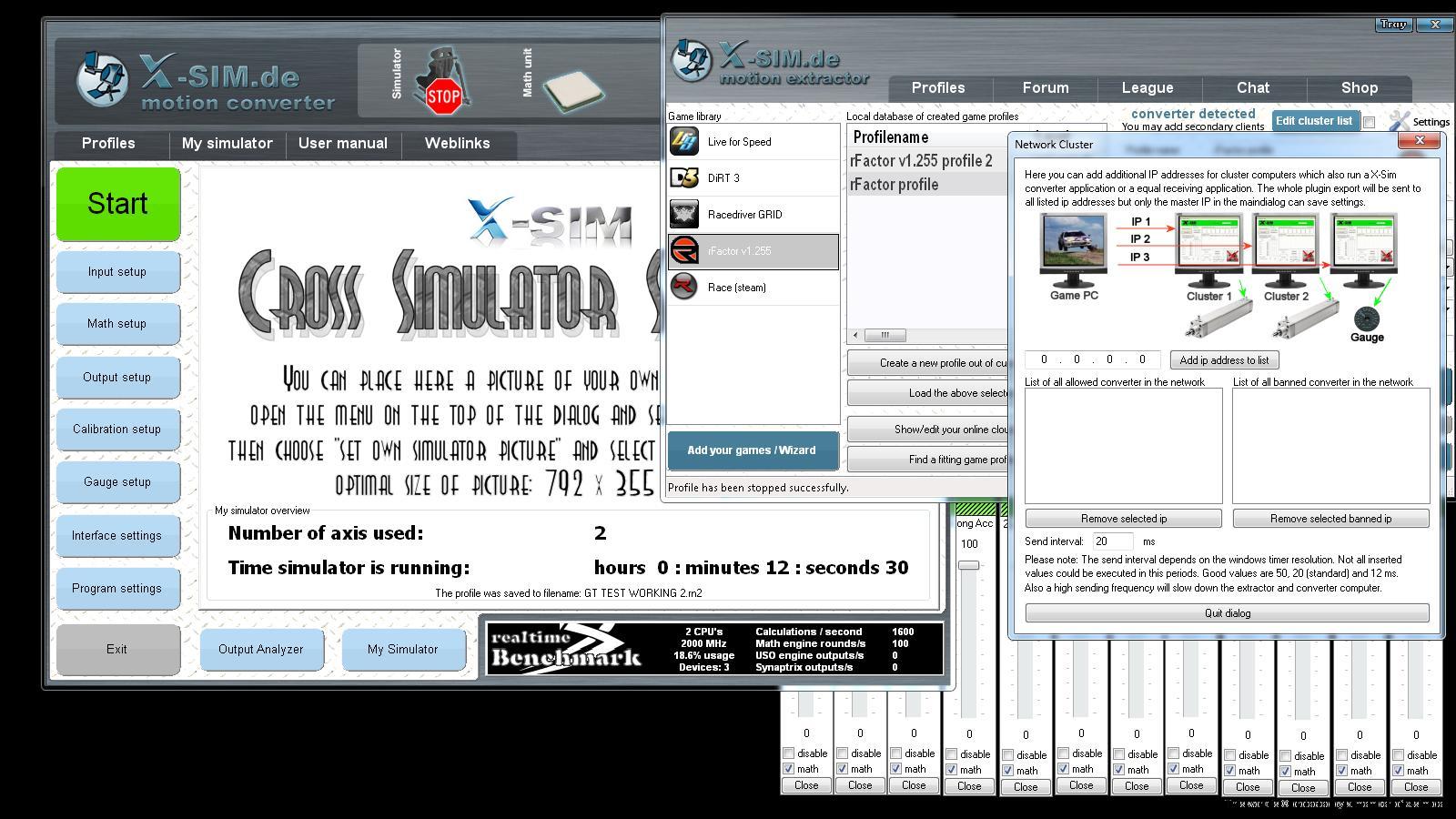Click the Exit button
The image size is (1456, 819).
(117, 650)
